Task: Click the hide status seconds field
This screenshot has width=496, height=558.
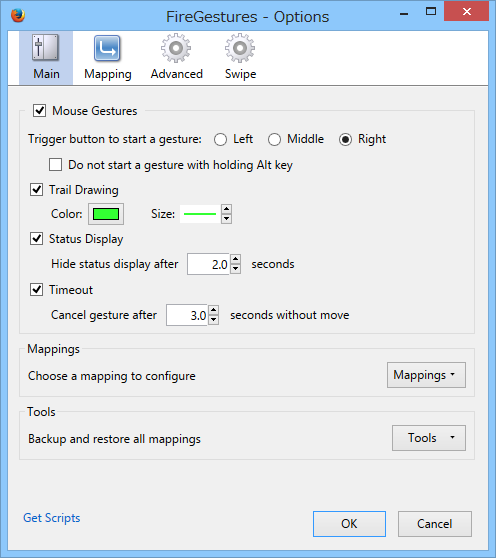Action: (x=209, y=264)
